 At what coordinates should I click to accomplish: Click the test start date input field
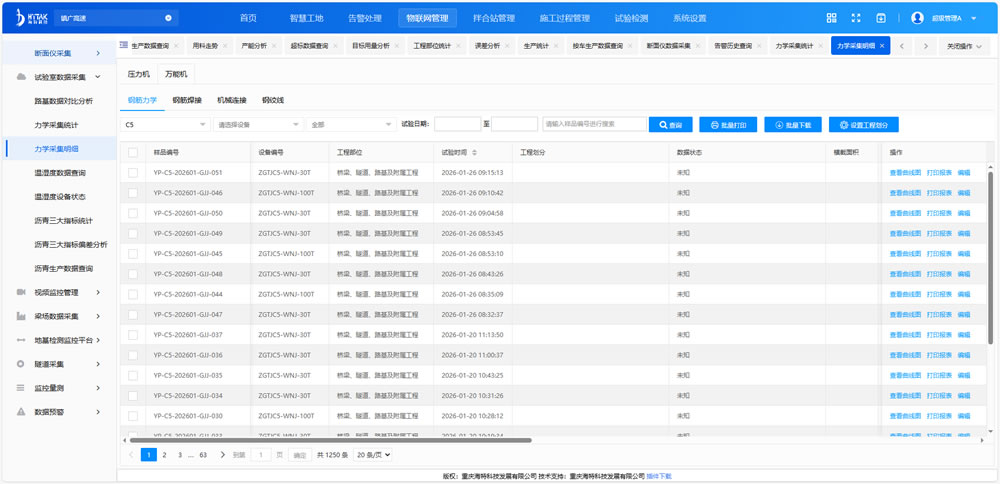(457, 125)
